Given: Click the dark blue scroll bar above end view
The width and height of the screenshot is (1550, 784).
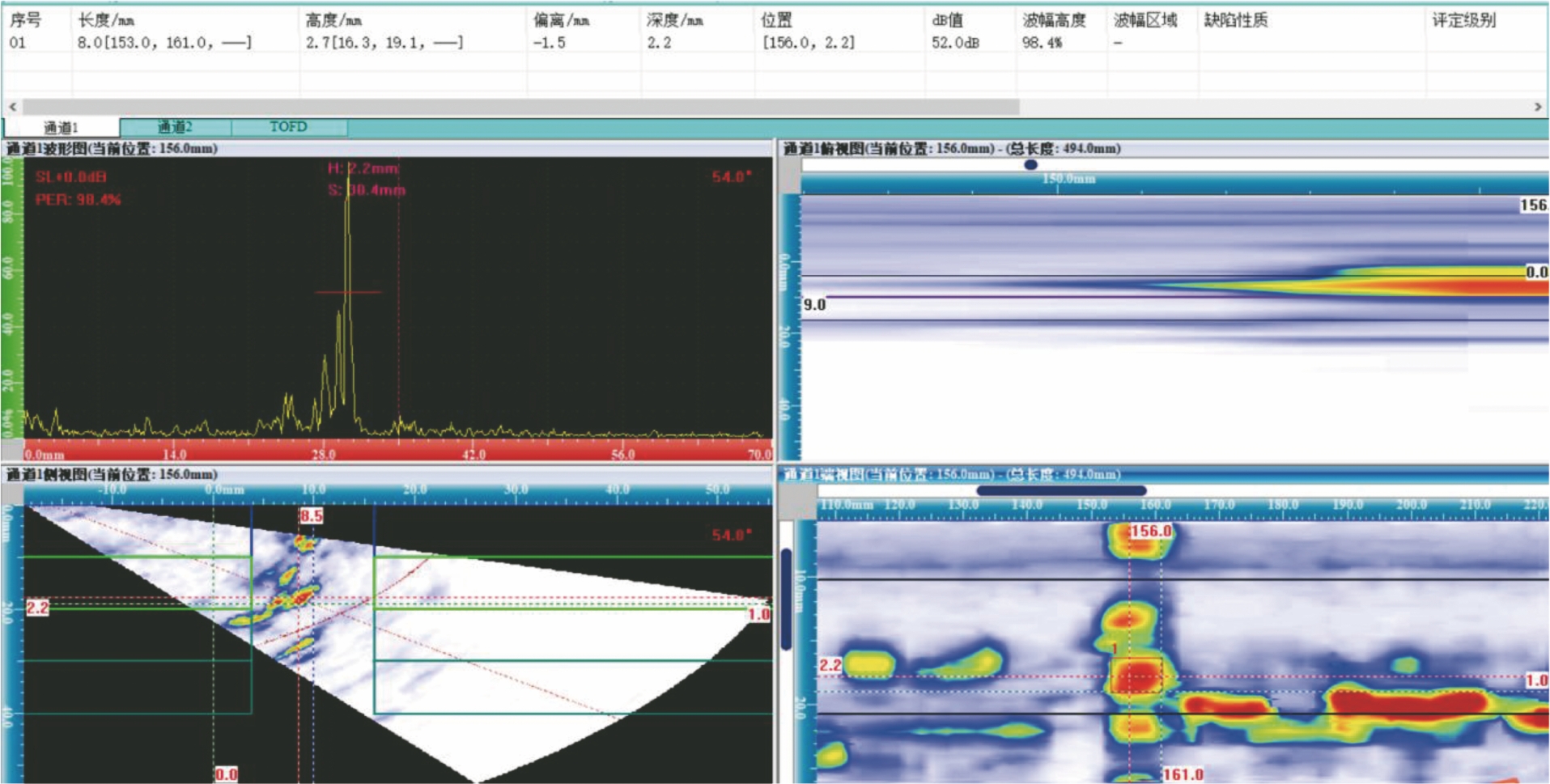Looking at the screenshot, I should [x=1061, y=490].
